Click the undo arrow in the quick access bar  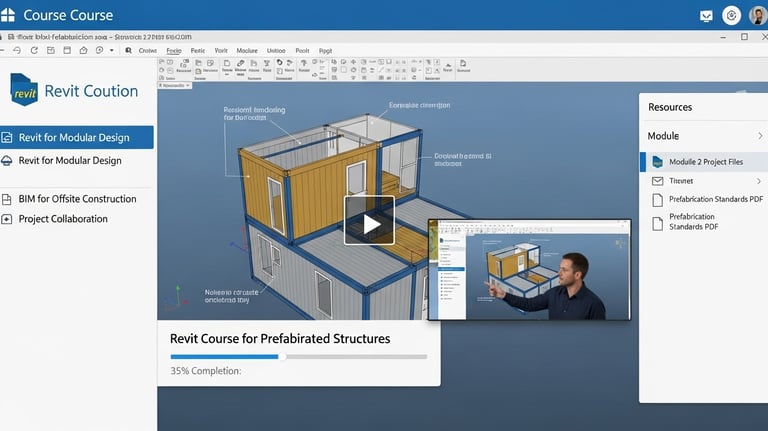(17, 50)
